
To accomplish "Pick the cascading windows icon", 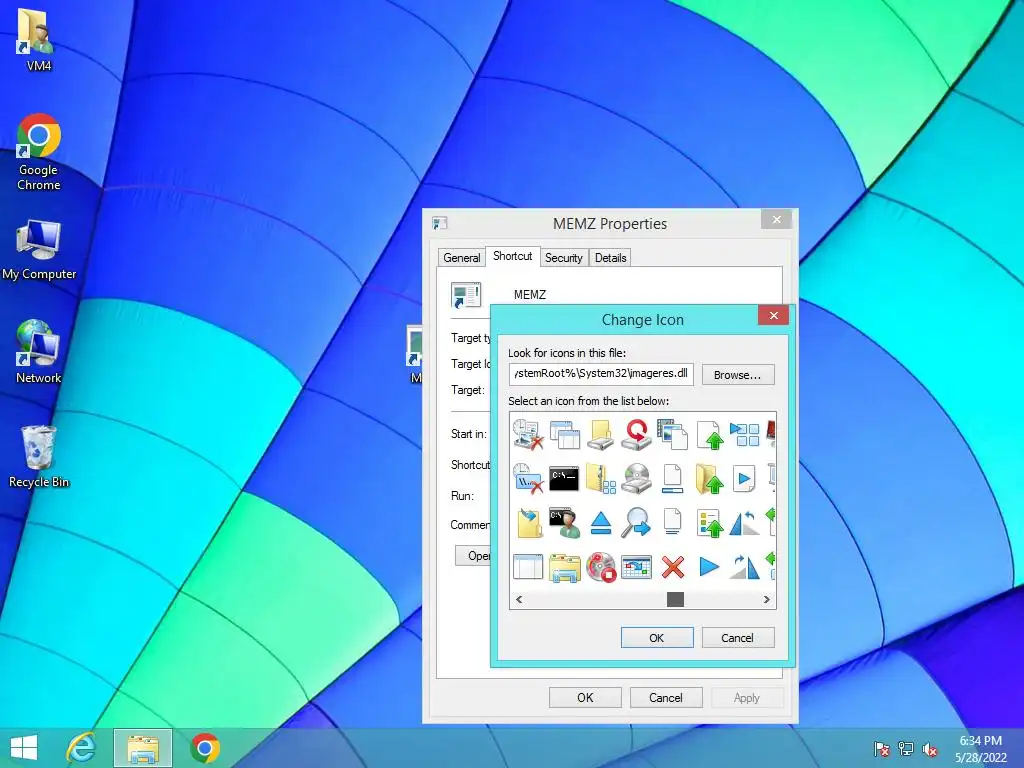I will [x=564, y=435].
